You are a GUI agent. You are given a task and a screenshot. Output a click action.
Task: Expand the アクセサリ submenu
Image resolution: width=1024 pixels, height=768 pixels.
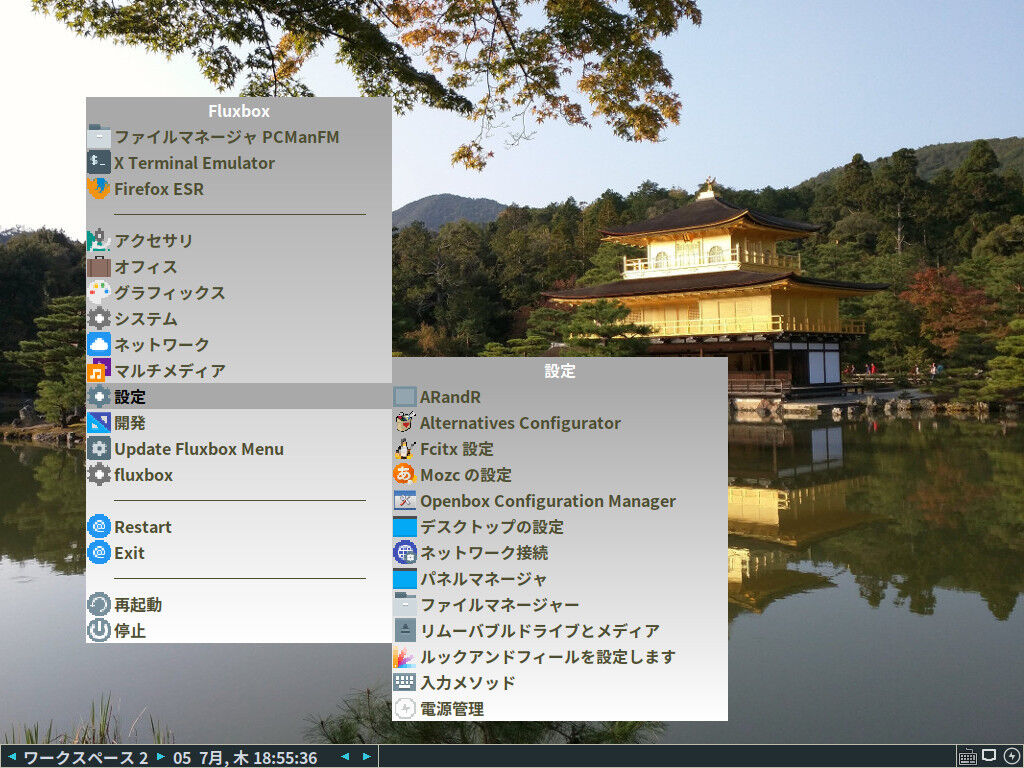(239, 240)
